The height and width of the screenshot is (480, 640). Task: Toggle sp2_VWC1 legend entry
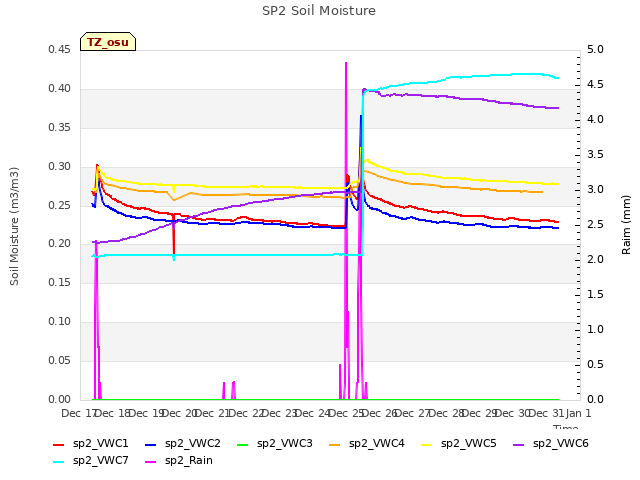(91, 444)
